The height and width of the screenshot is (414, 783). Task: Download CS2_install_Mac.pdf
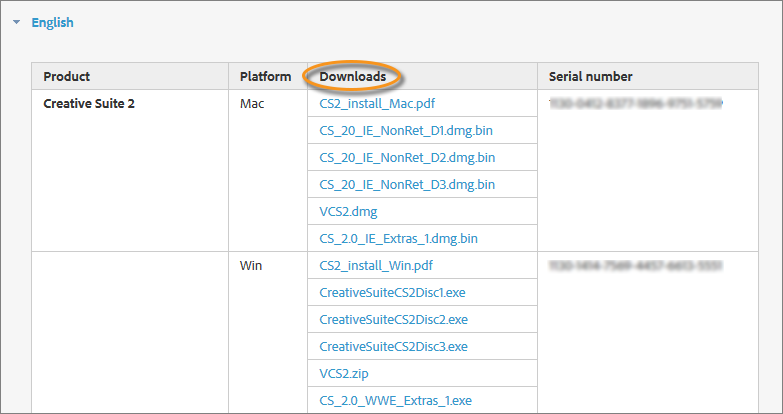(x=377, y=104)
